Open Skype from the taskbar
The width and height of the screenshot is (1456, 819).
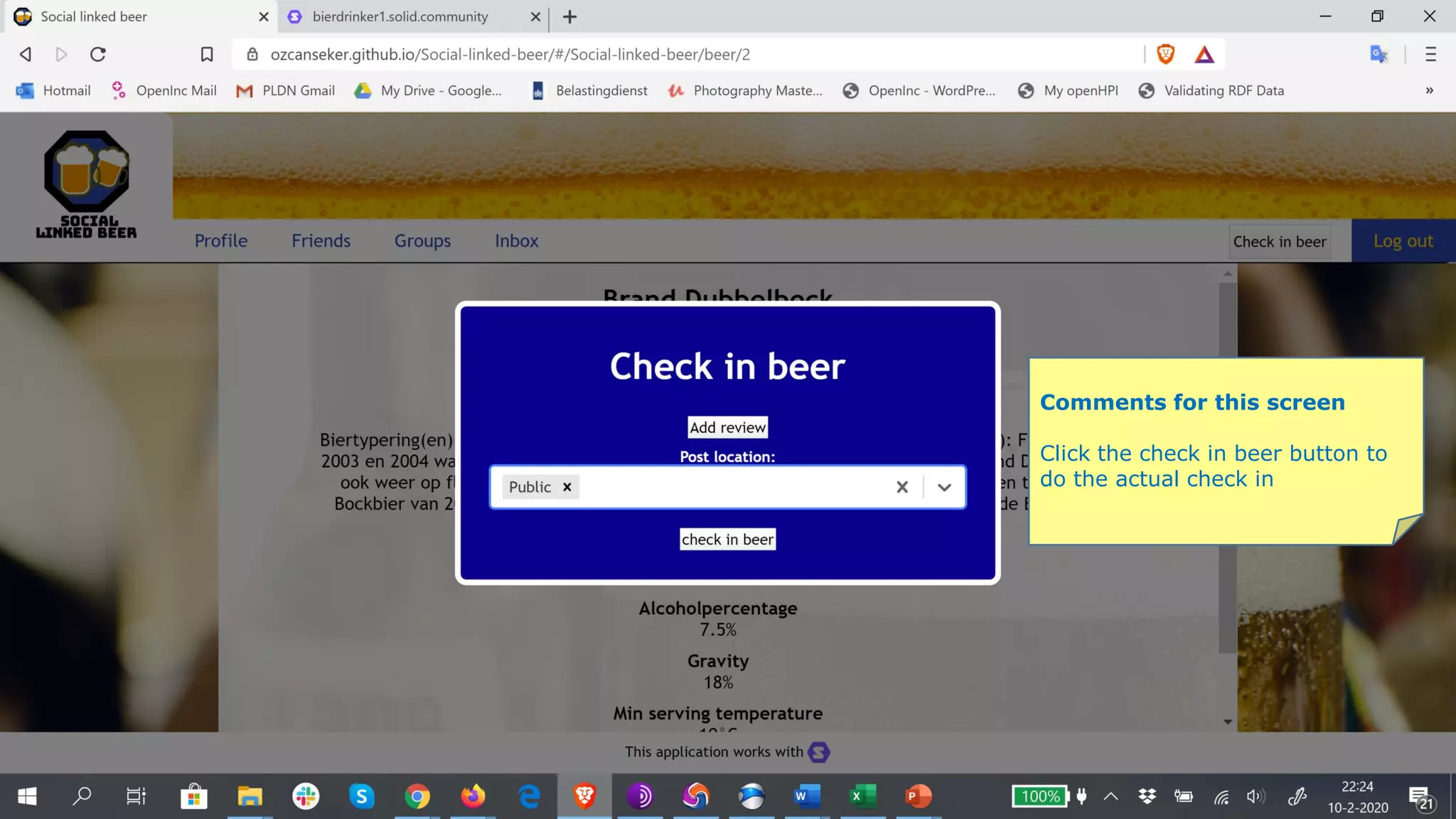(x=361, y=796)
